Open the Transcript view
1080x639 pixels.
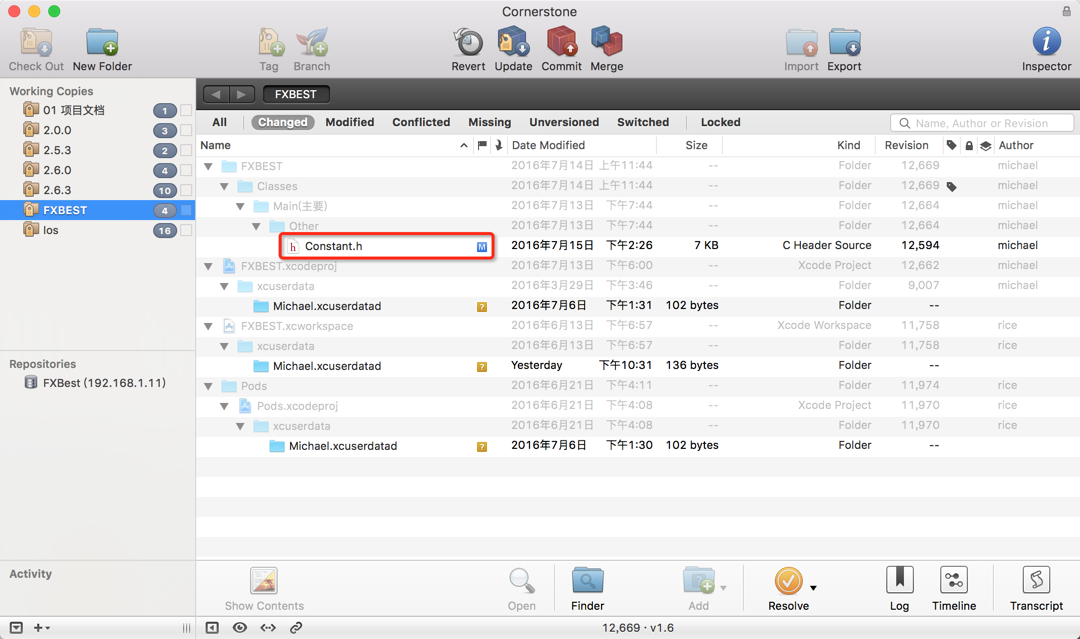(1037, 580)
